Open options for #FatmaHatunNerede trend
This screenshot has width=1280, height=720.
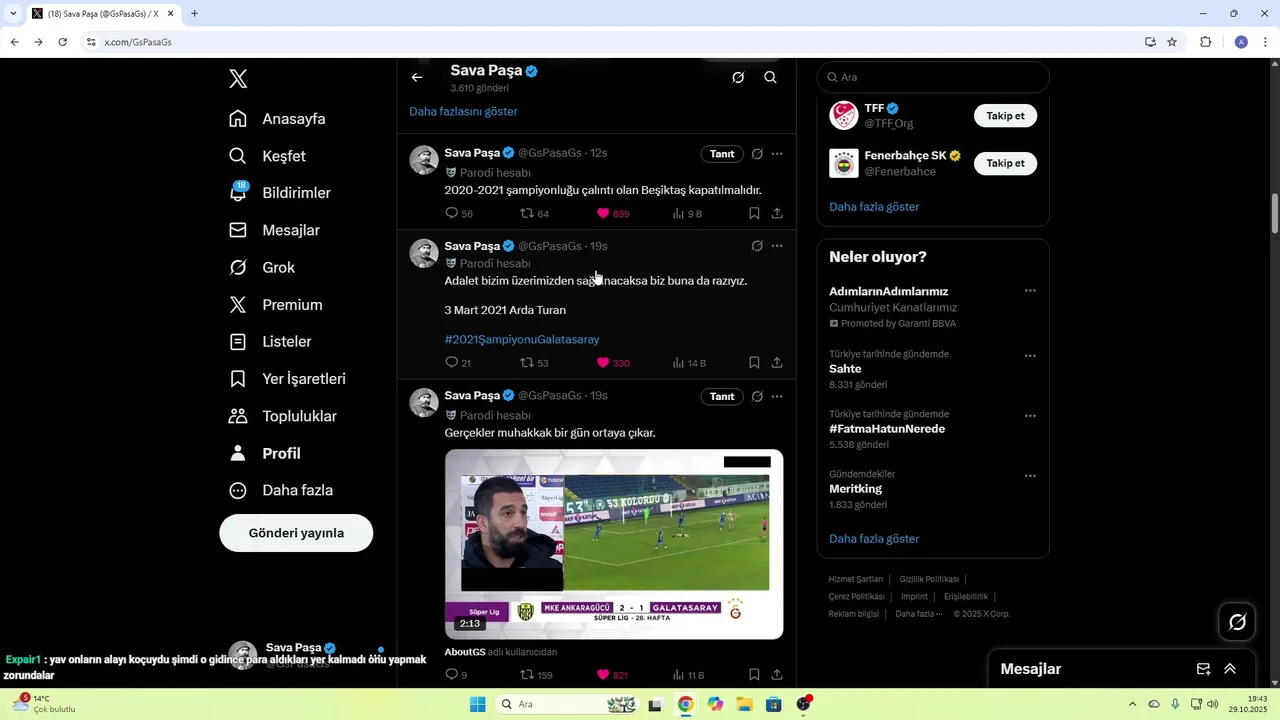1030,416
